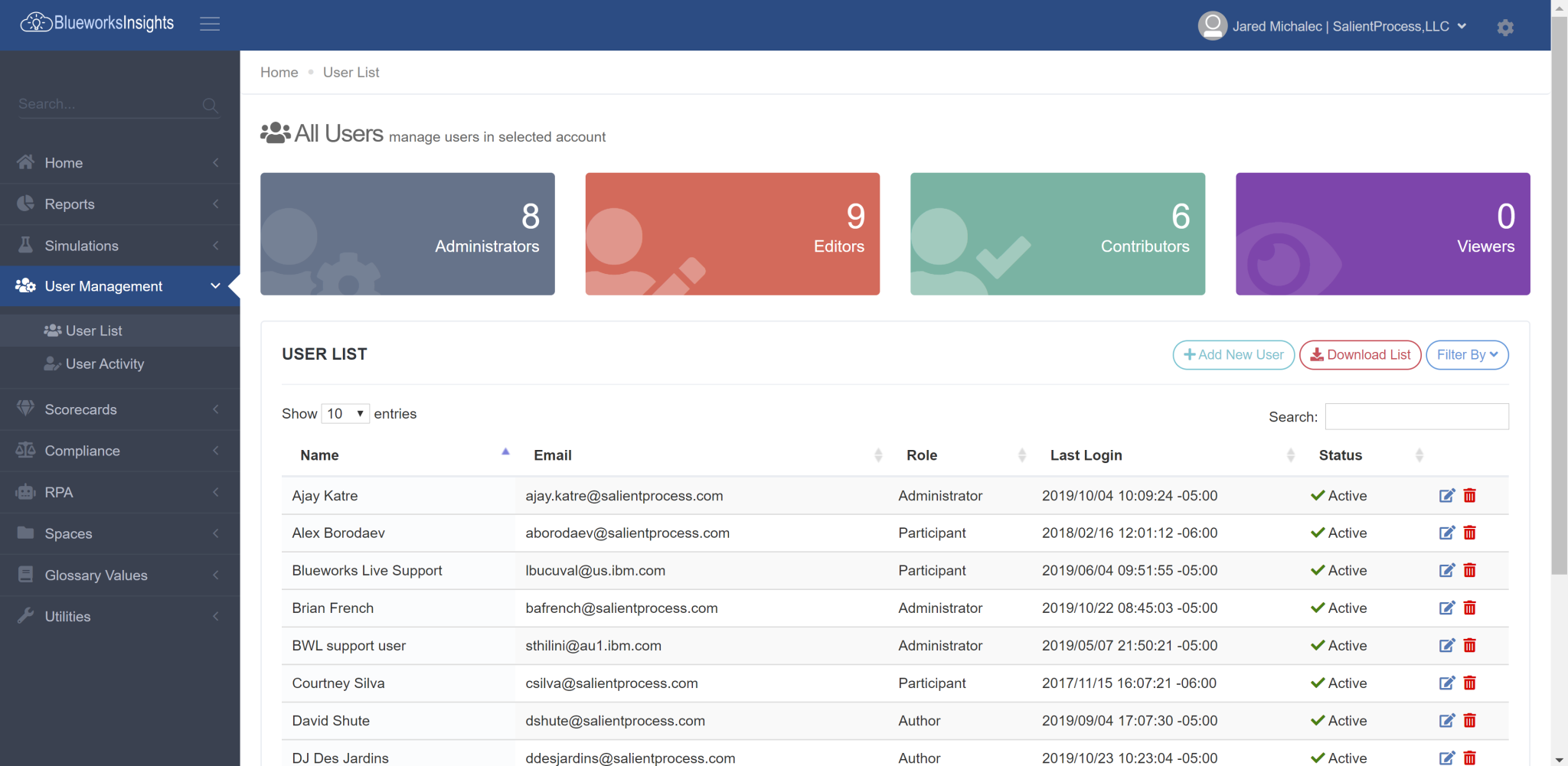
Task: Open the settings gear icon in the header
Action: pos(1505,28)
